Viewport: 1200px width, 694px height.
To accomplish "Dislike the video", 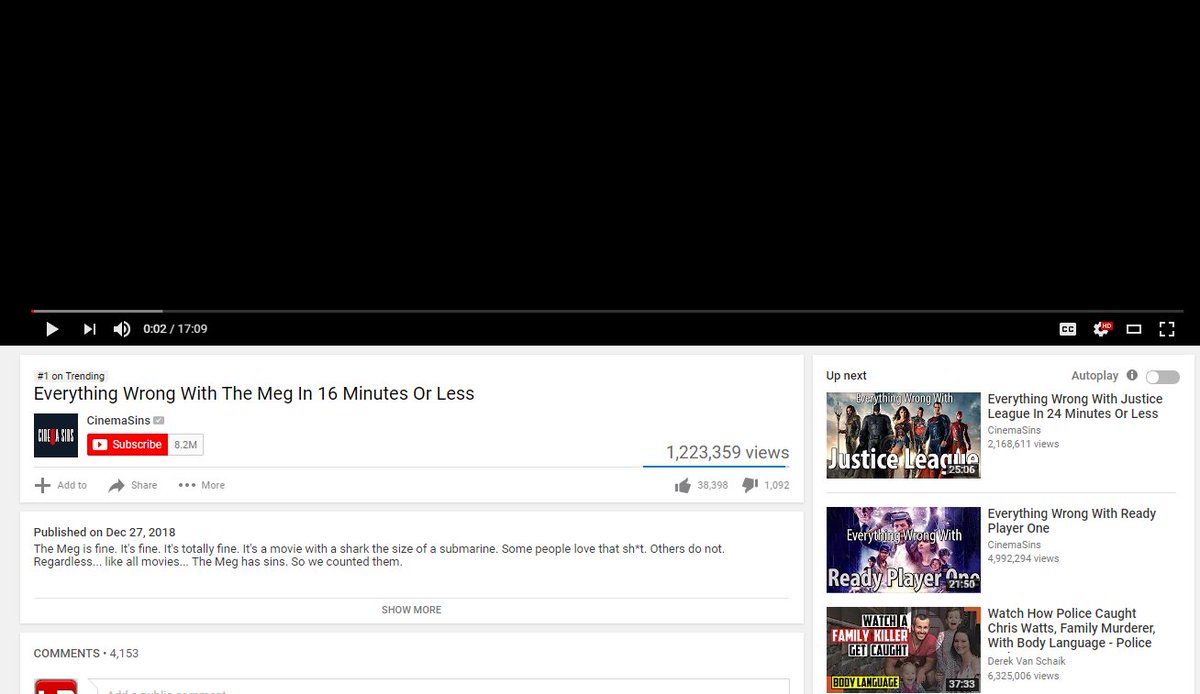I will [x=750, y=485].
